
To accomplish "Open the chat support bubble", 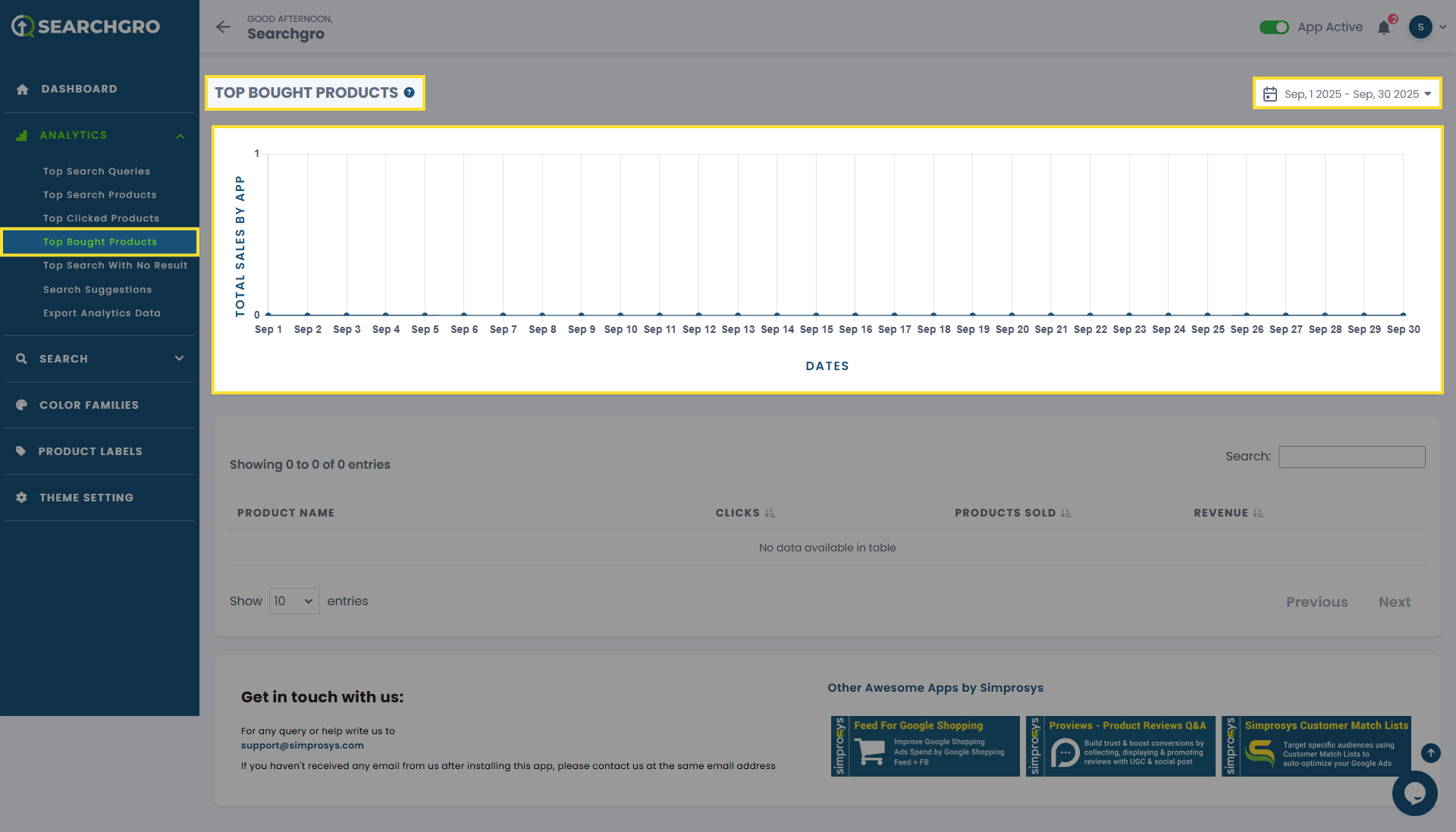I will pos(1414,793).
